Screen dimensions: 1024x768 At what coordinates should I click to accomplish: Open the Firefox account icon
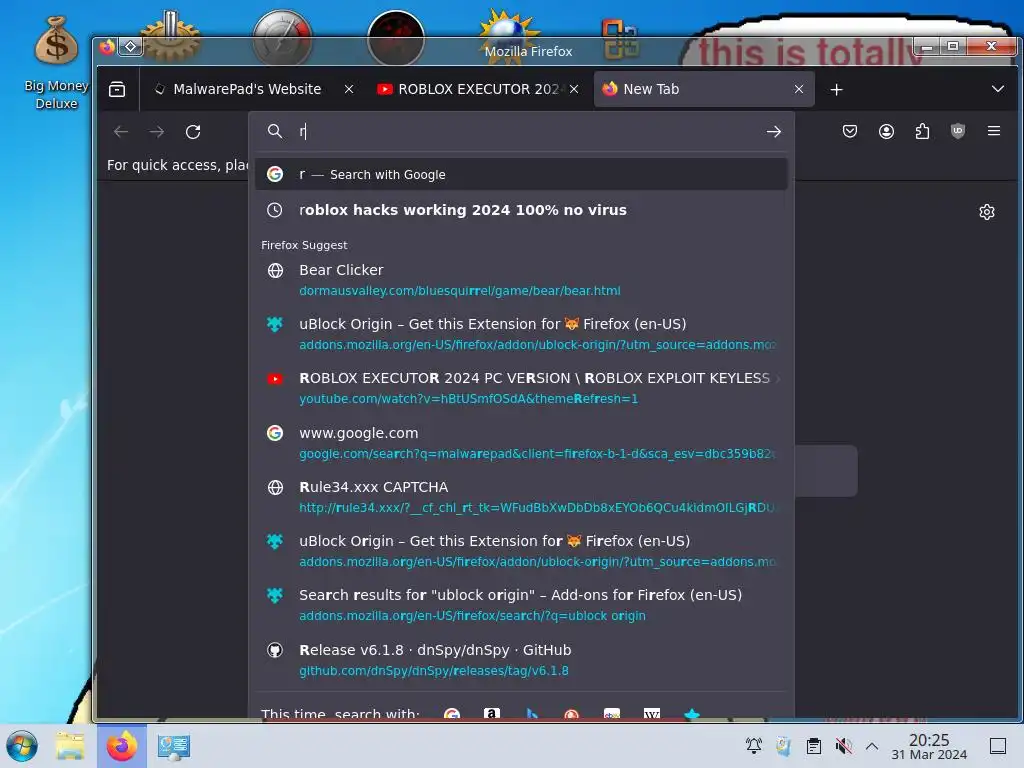point(886,131)
